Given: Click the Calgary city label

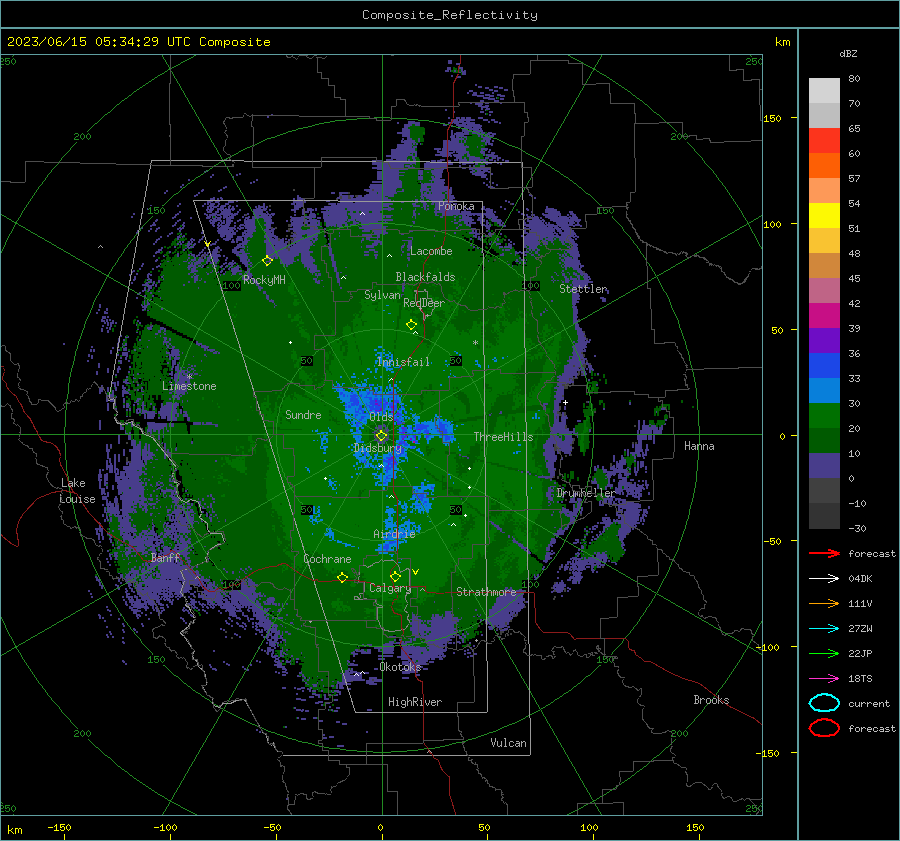Looking at the screenshot, I should pos(390,588).
